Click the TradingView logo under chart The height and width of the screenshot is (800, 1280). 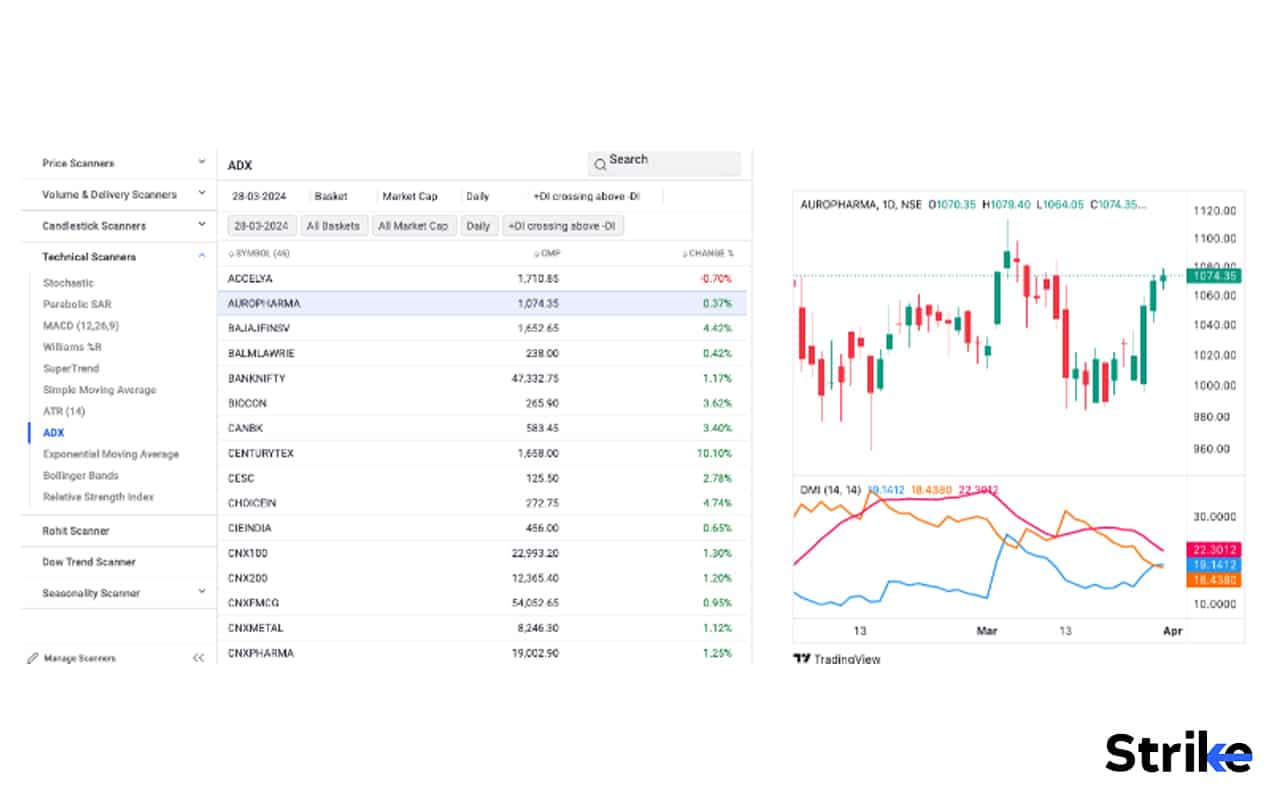coord(836,659)
